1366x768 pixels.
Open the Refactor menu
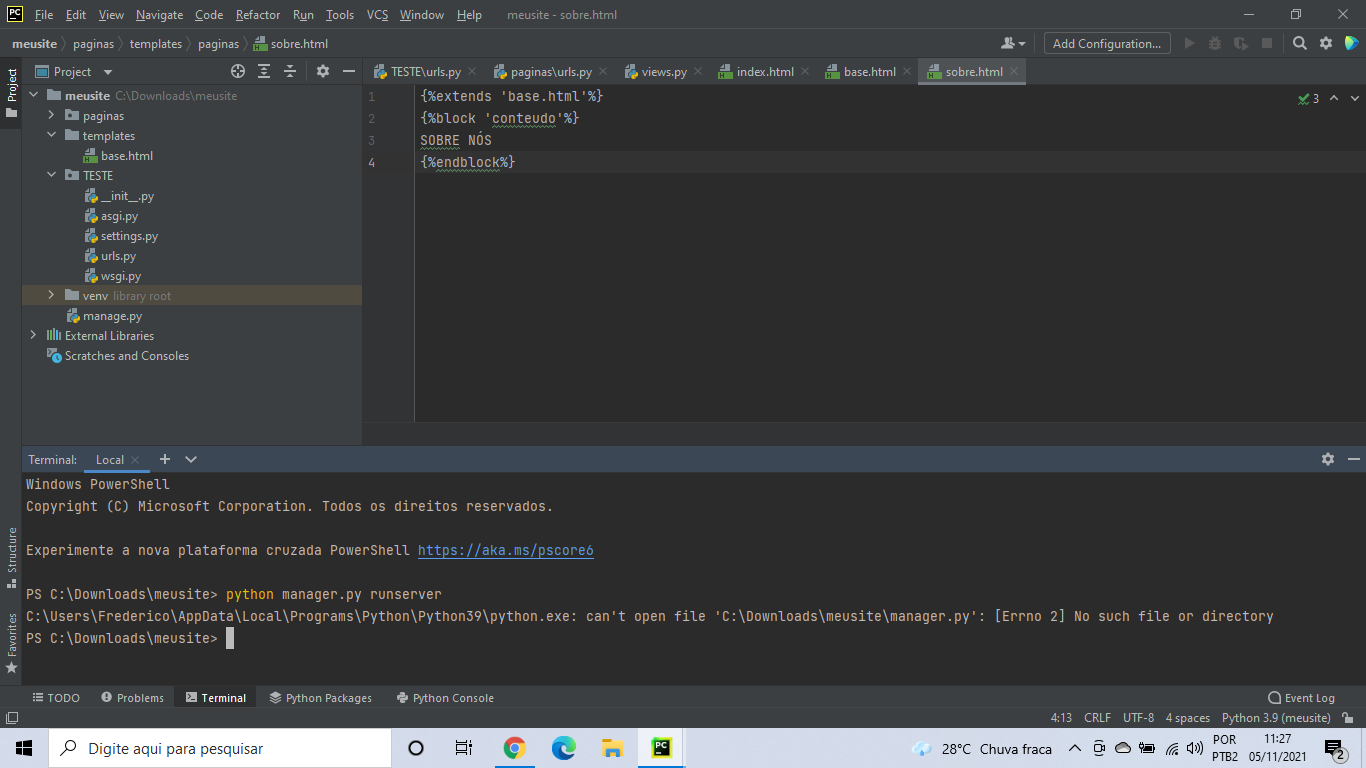(258, 15)
